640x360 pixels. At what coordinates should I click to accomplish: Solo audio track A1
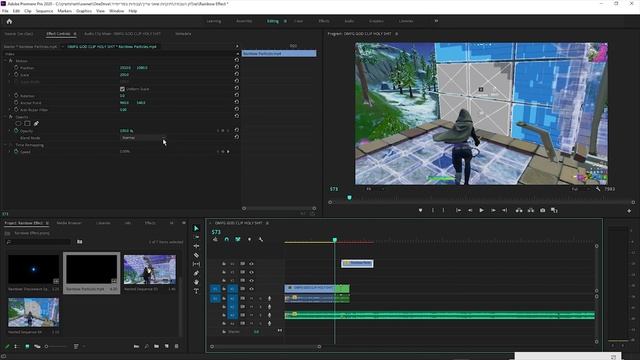click(x=260, y=298)
